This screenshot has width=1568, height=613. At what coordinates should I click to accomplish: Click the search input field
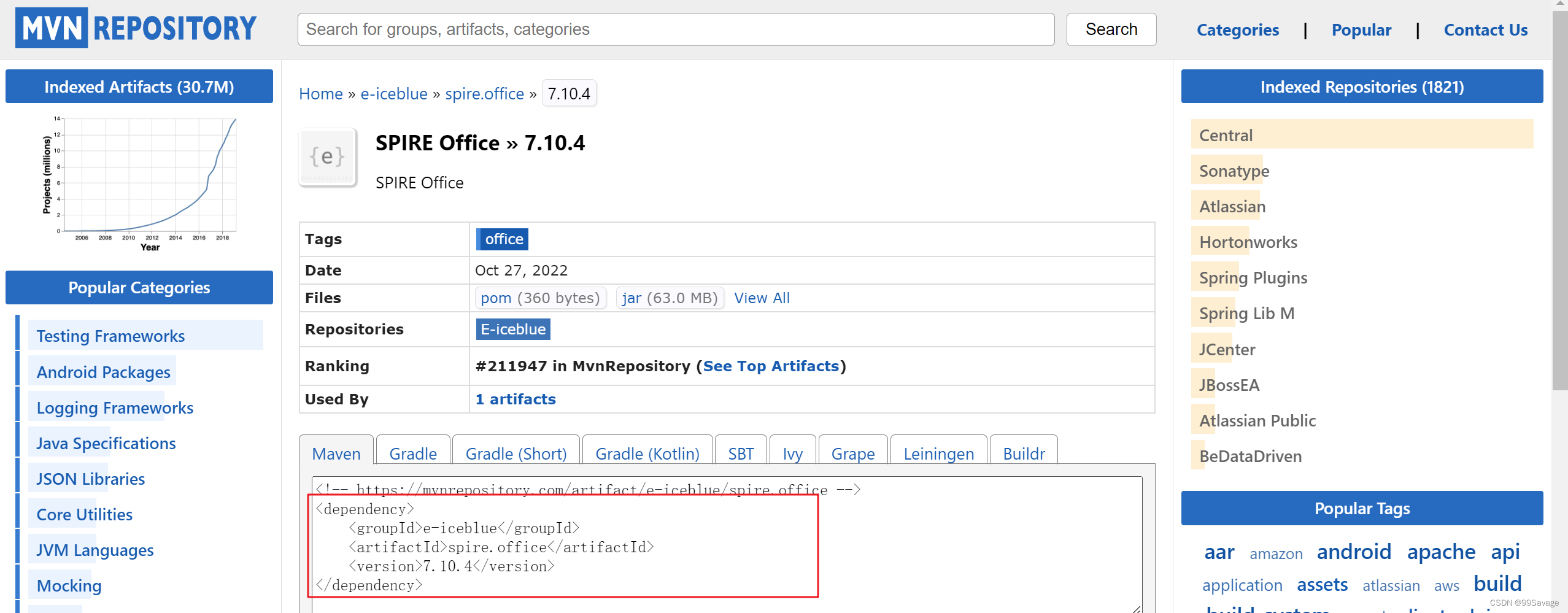[x=675, y=29]
